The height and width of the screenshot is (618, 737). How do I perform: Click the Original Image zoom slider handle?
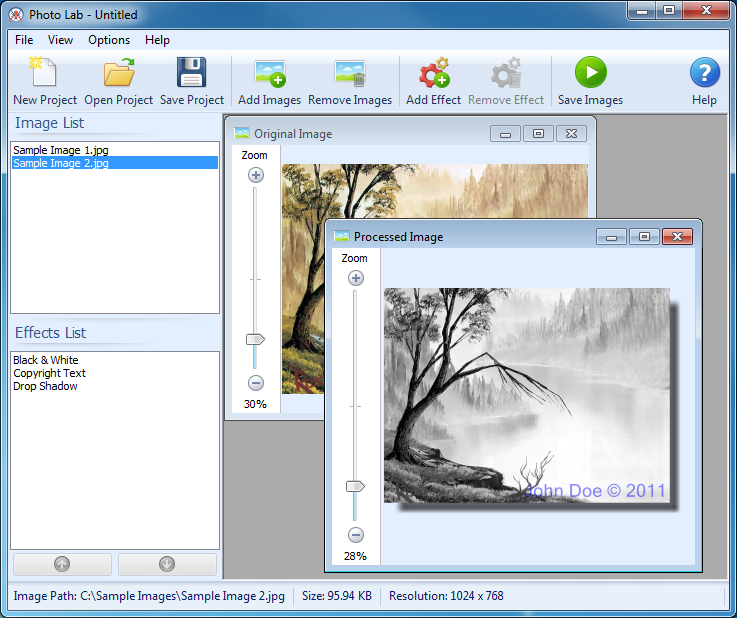[x=255, y=339]
